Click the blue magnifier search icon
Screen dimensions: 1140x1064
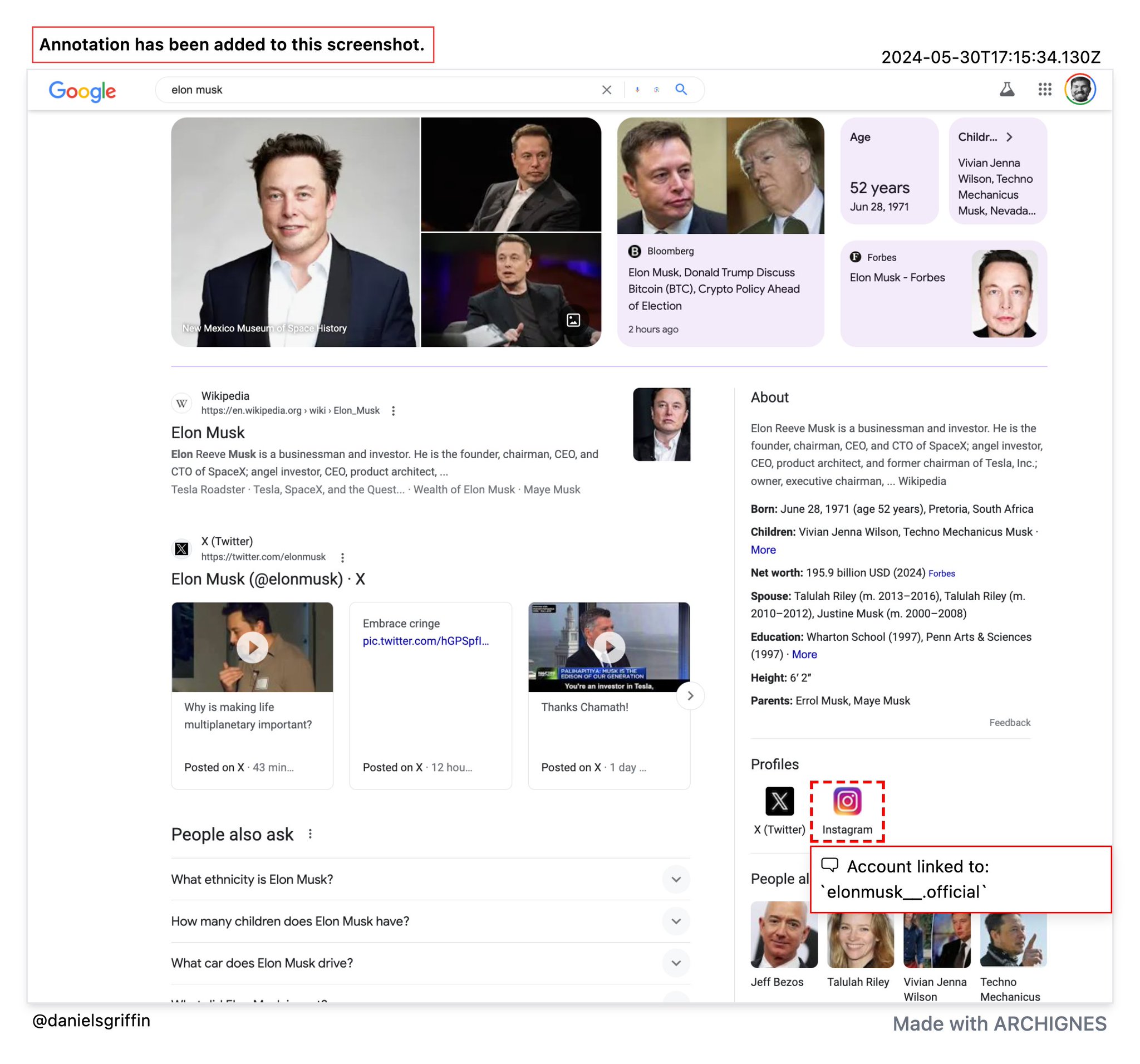pyautogui.click(x=681, y=90)
